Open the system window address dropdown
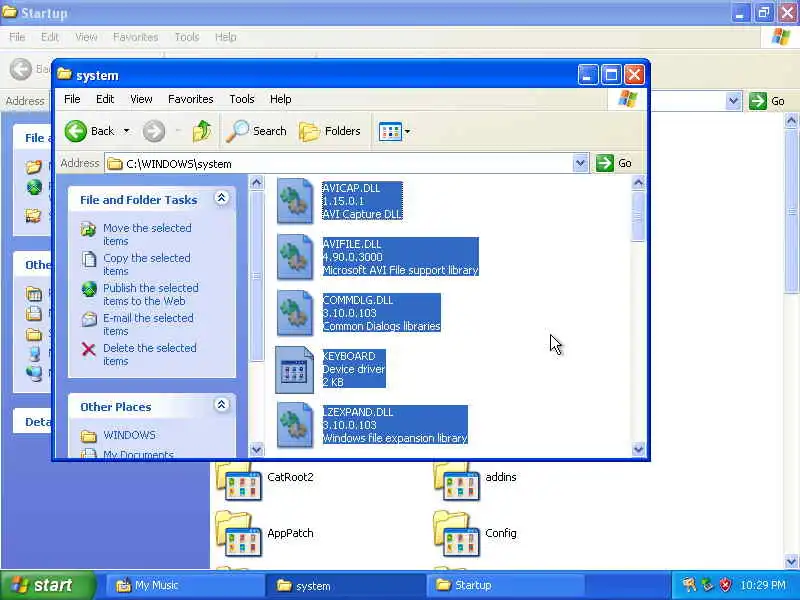Image resolution: width=800 pixels, height=600 pixels. (x=580, y=163)
